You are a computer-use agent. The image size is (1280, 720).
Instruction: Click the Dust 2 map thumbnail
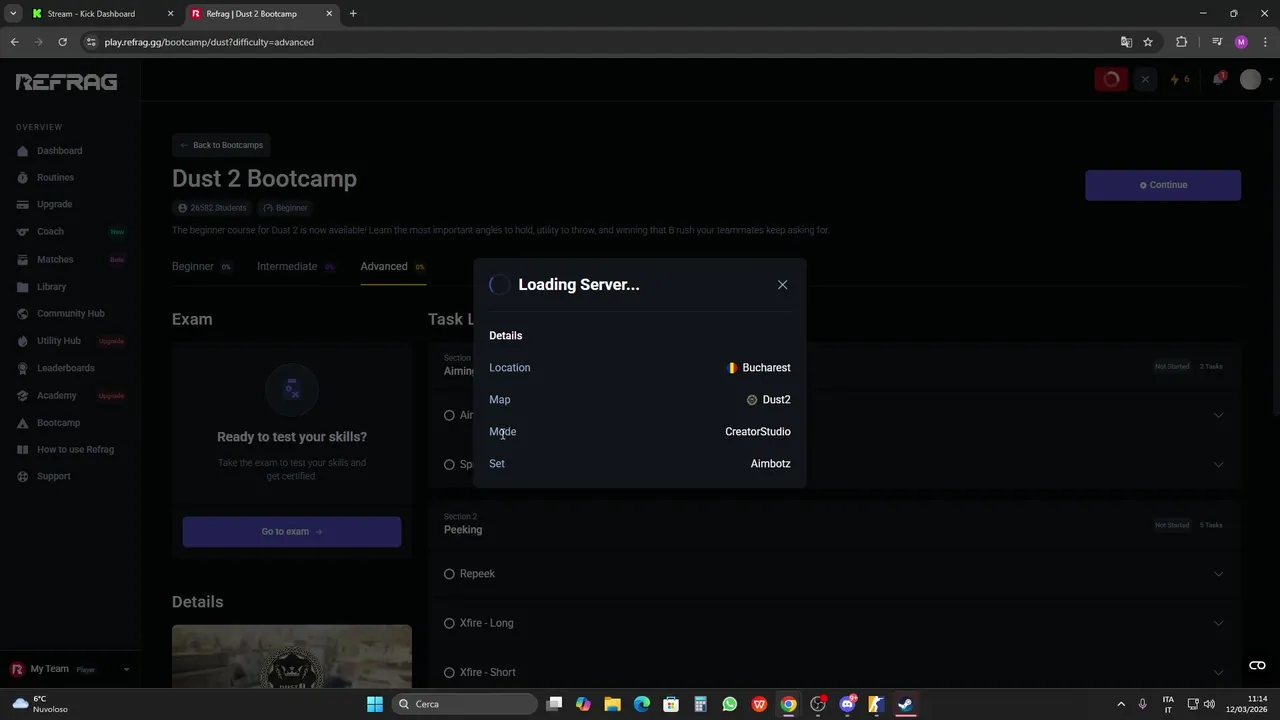click(292, 657)
